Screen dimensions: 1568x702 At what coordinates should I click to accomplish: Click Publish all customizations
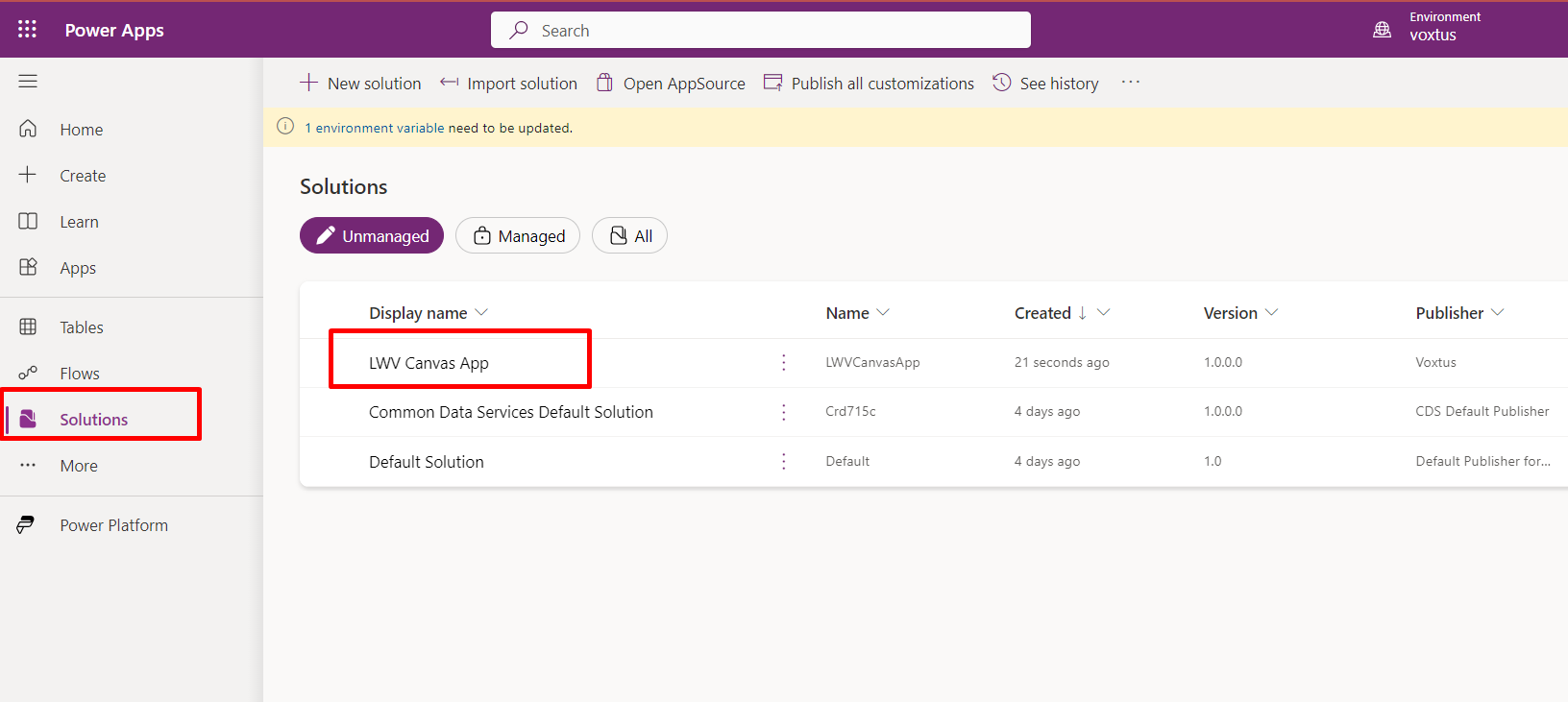coord(869,83)
